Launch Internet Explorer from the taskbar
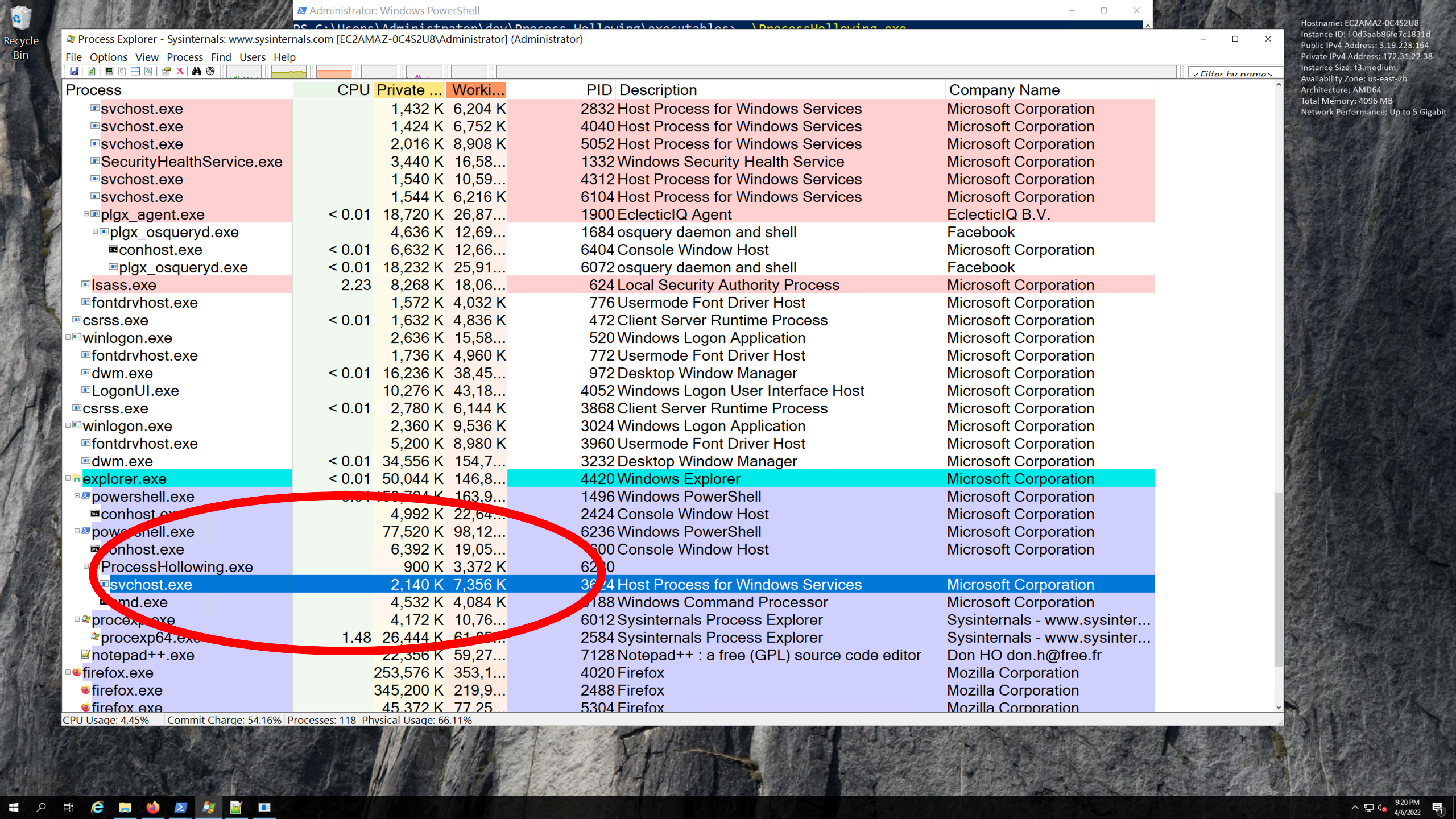The width and height of the screenshot is (1456, 819). coord(97,807)
